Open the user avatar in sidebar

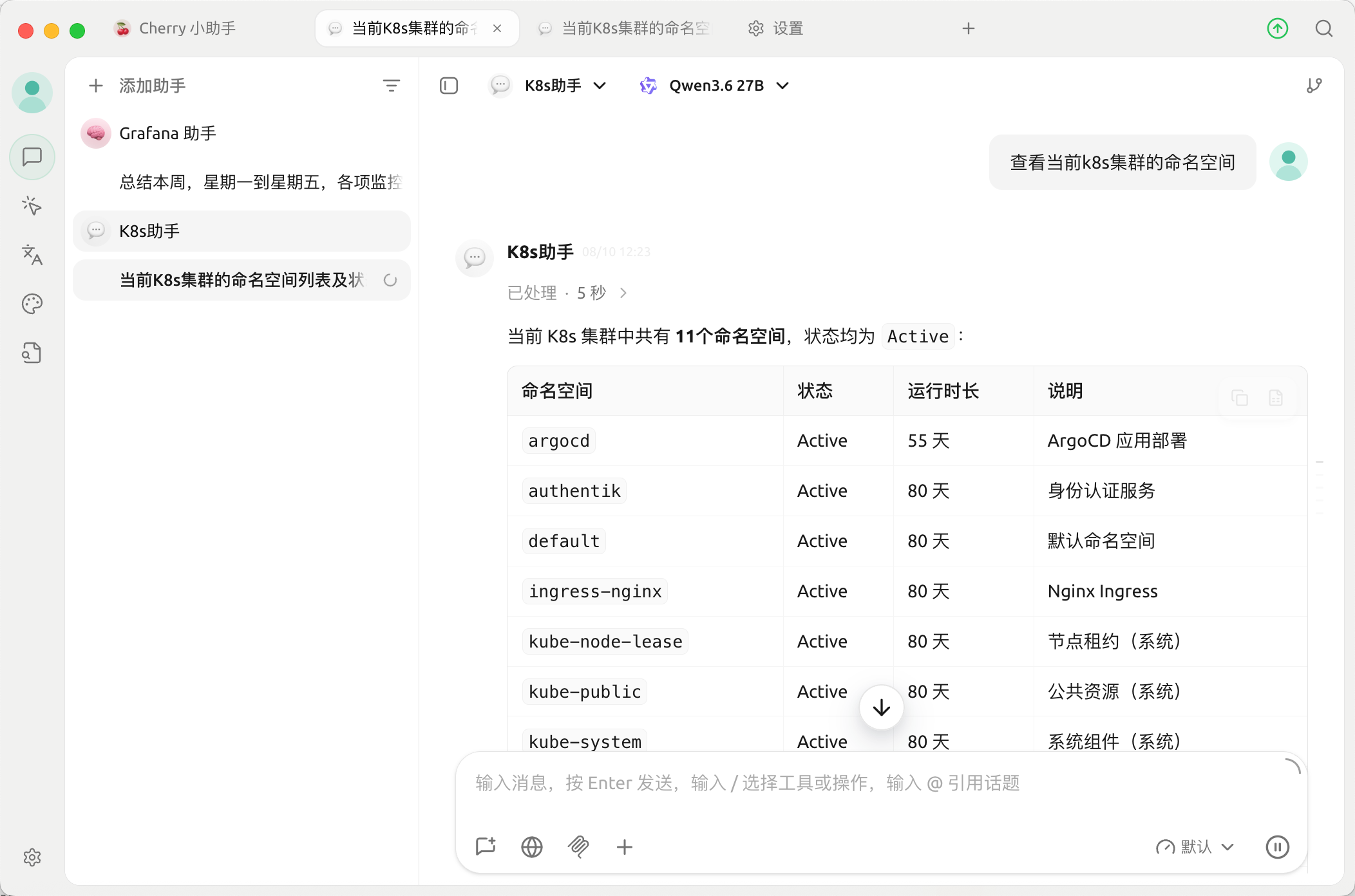(x=32, y=93)
